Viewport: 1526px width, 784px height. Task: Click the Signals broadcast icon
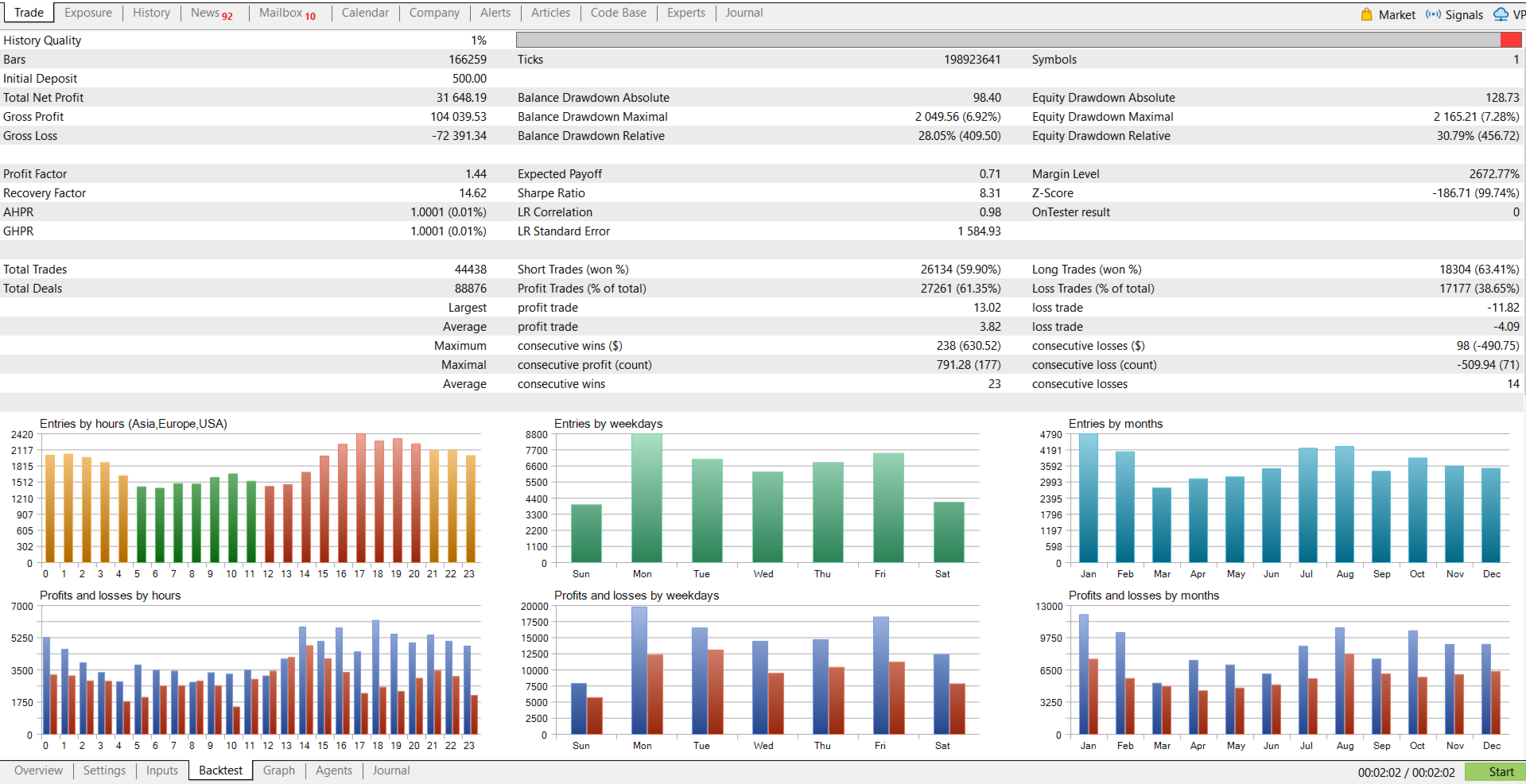click(1433, 14)
